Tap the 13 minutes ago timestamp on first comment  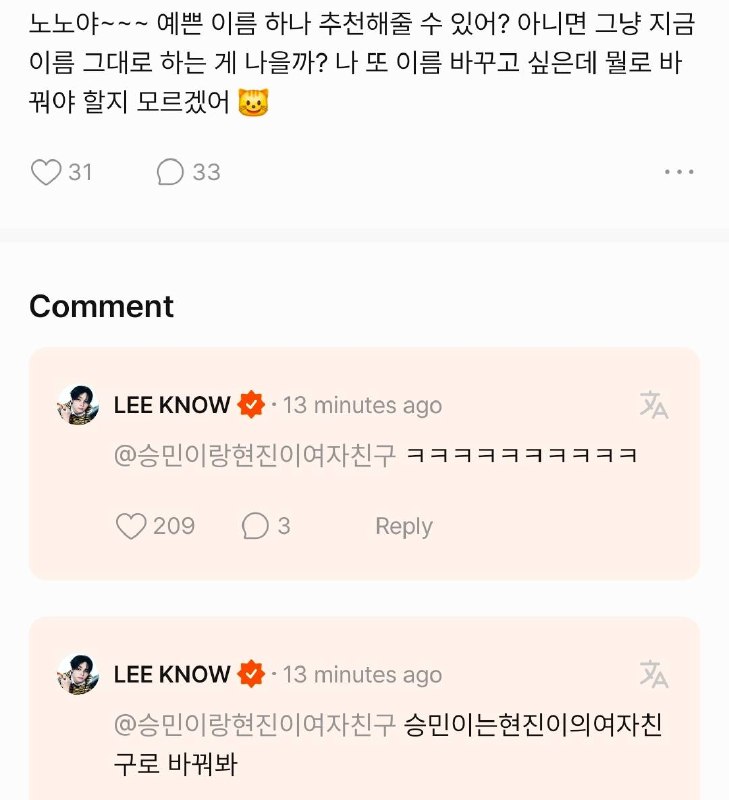click(x=362, y=406)
